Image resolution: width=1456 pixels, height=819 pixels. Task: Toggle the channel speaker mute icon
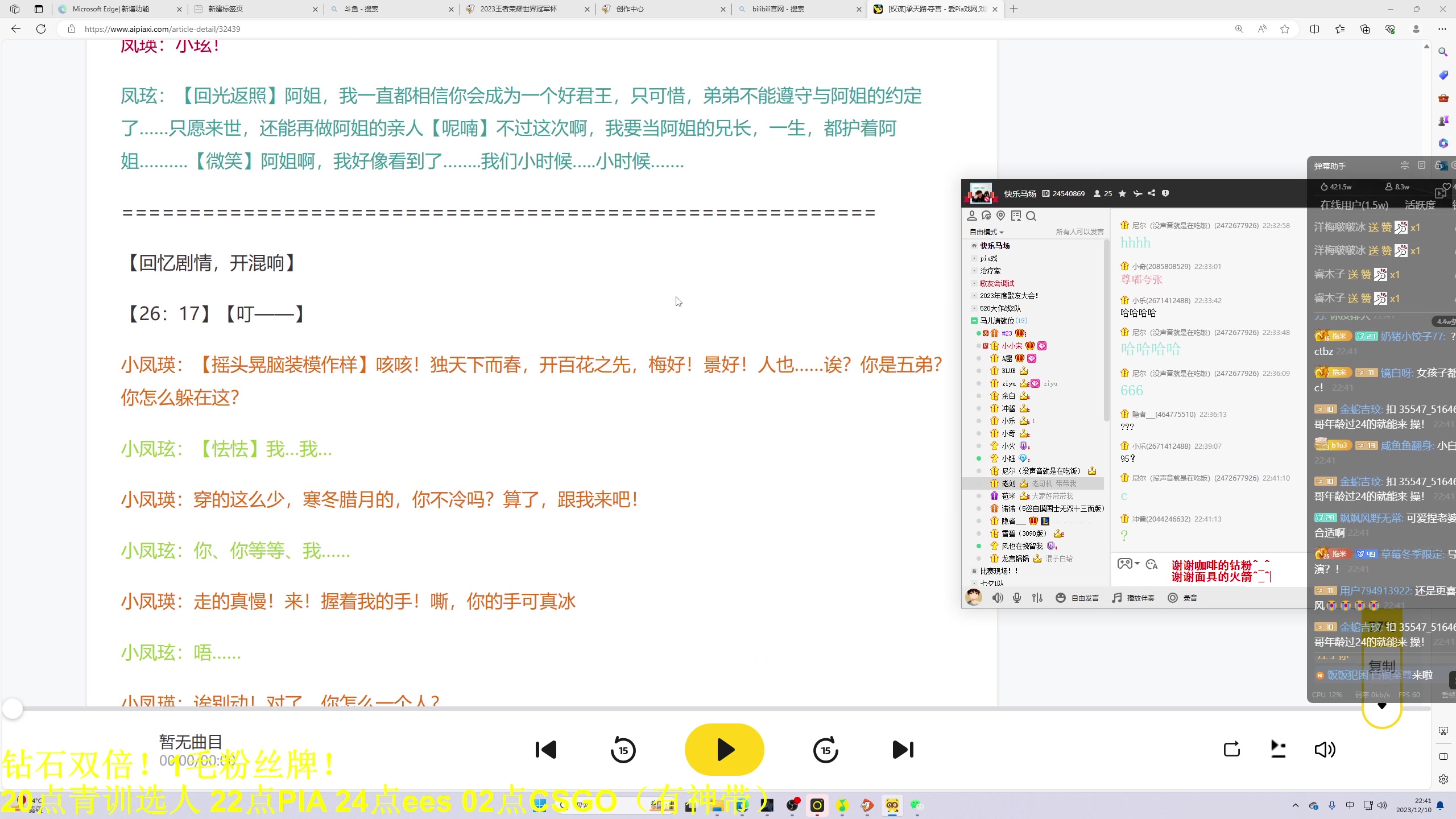pos(998,598)
